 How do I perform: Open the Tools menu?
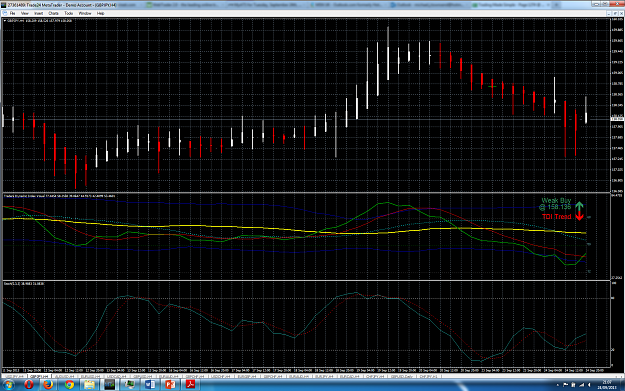[x=69, y=13]
